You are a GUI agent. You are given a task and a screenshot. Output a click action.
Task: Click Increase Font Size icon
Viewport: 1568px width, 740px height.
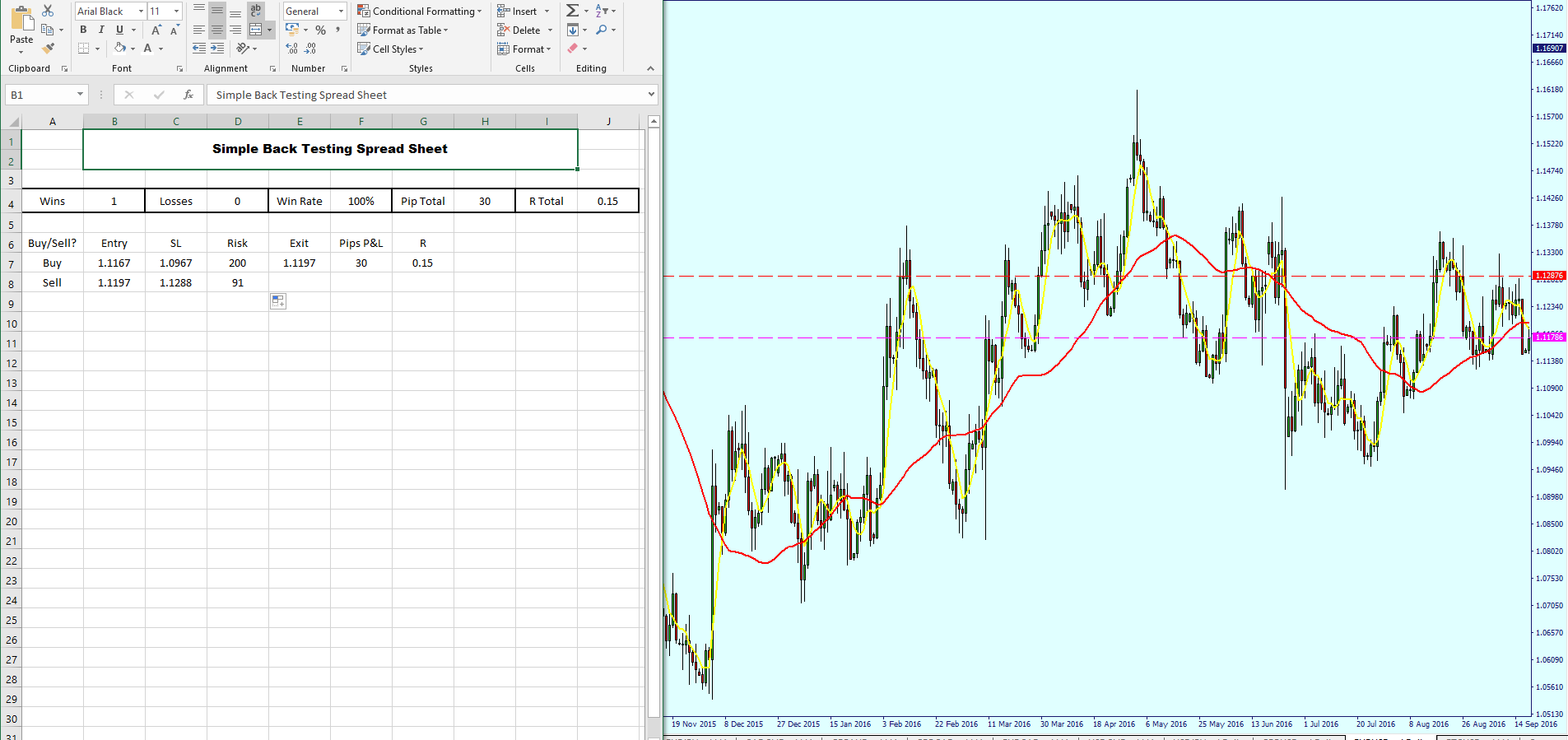click(156, 30)
